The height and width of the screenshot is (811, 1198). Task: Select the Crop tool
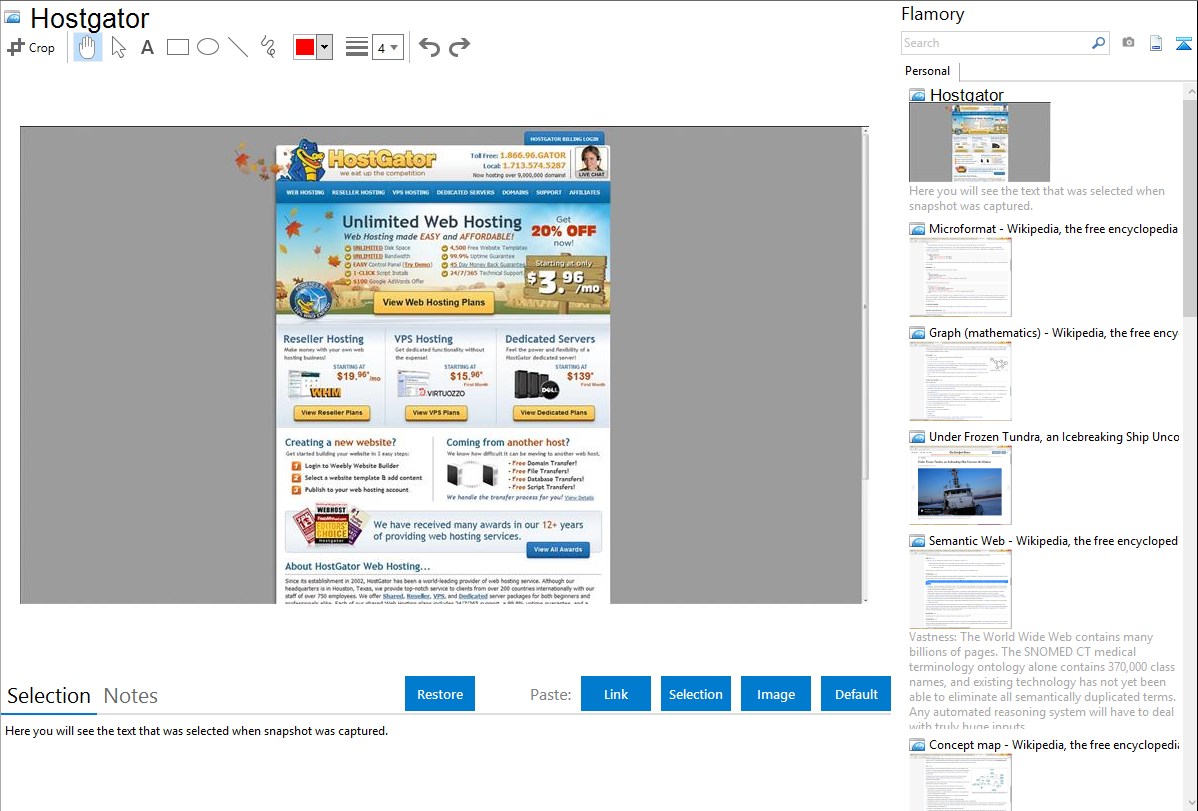point(31,47)
